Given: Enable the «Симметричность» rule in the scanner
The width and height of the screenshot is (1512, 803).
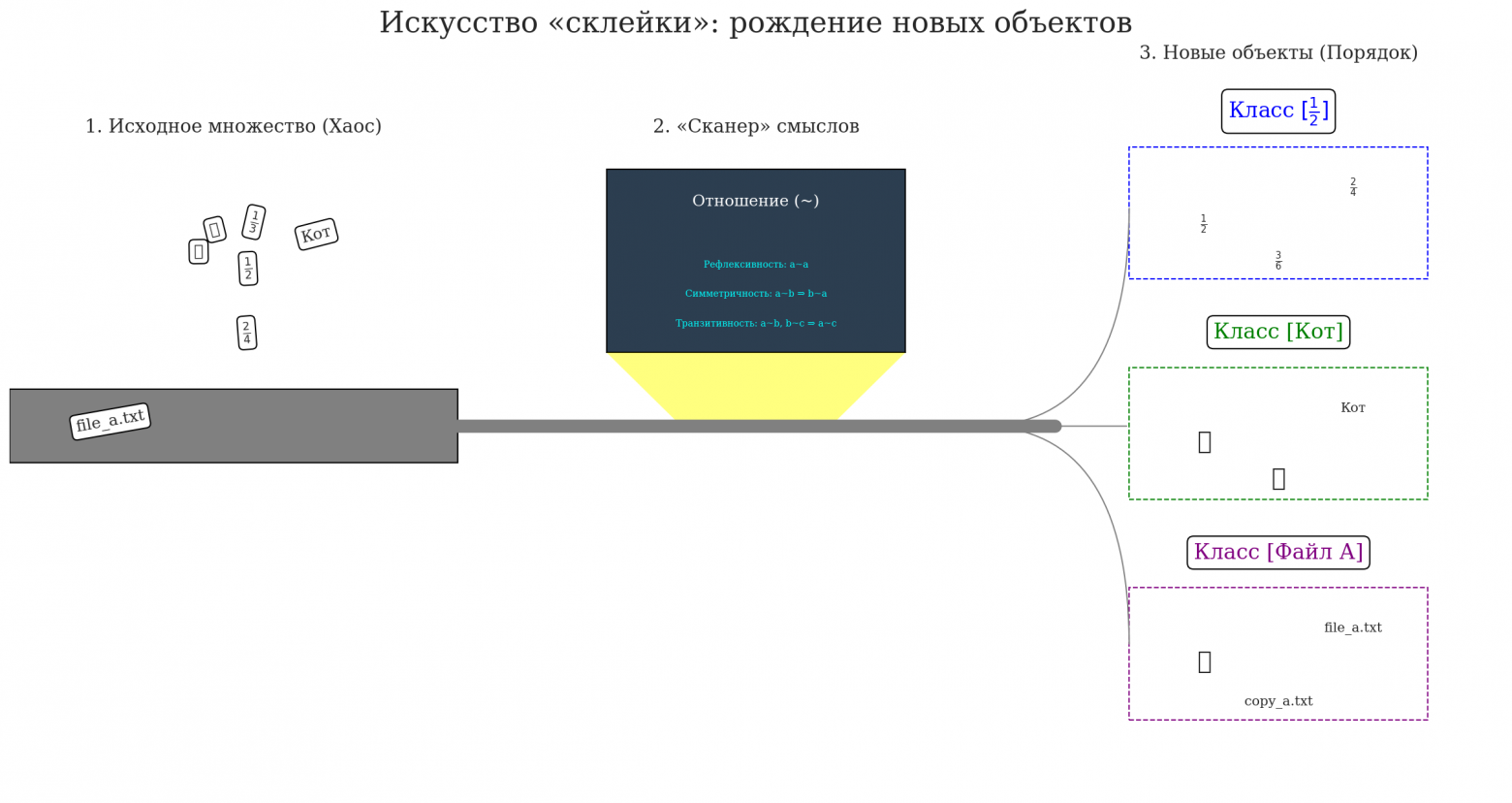Looking at the screenshot, I should pos(756,292).
